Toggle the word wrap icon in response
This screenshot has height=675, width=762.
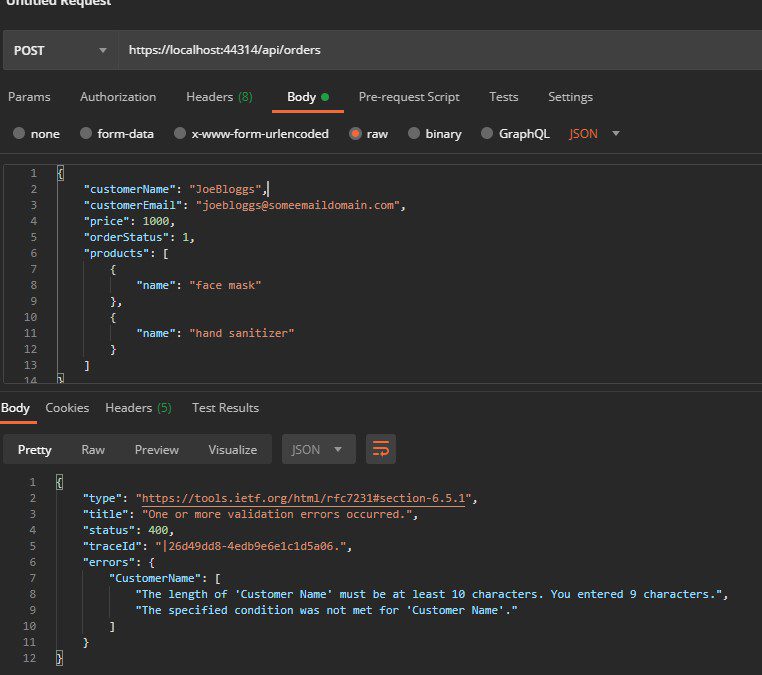point(381,450)
